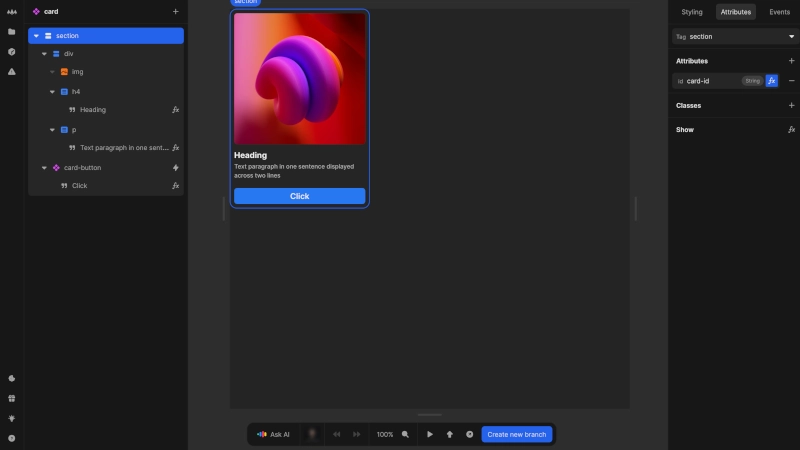Click the zoom magnifier icon
Image resolution: width=800 pixels, height=450 pixels.
[x=405, y=434]
